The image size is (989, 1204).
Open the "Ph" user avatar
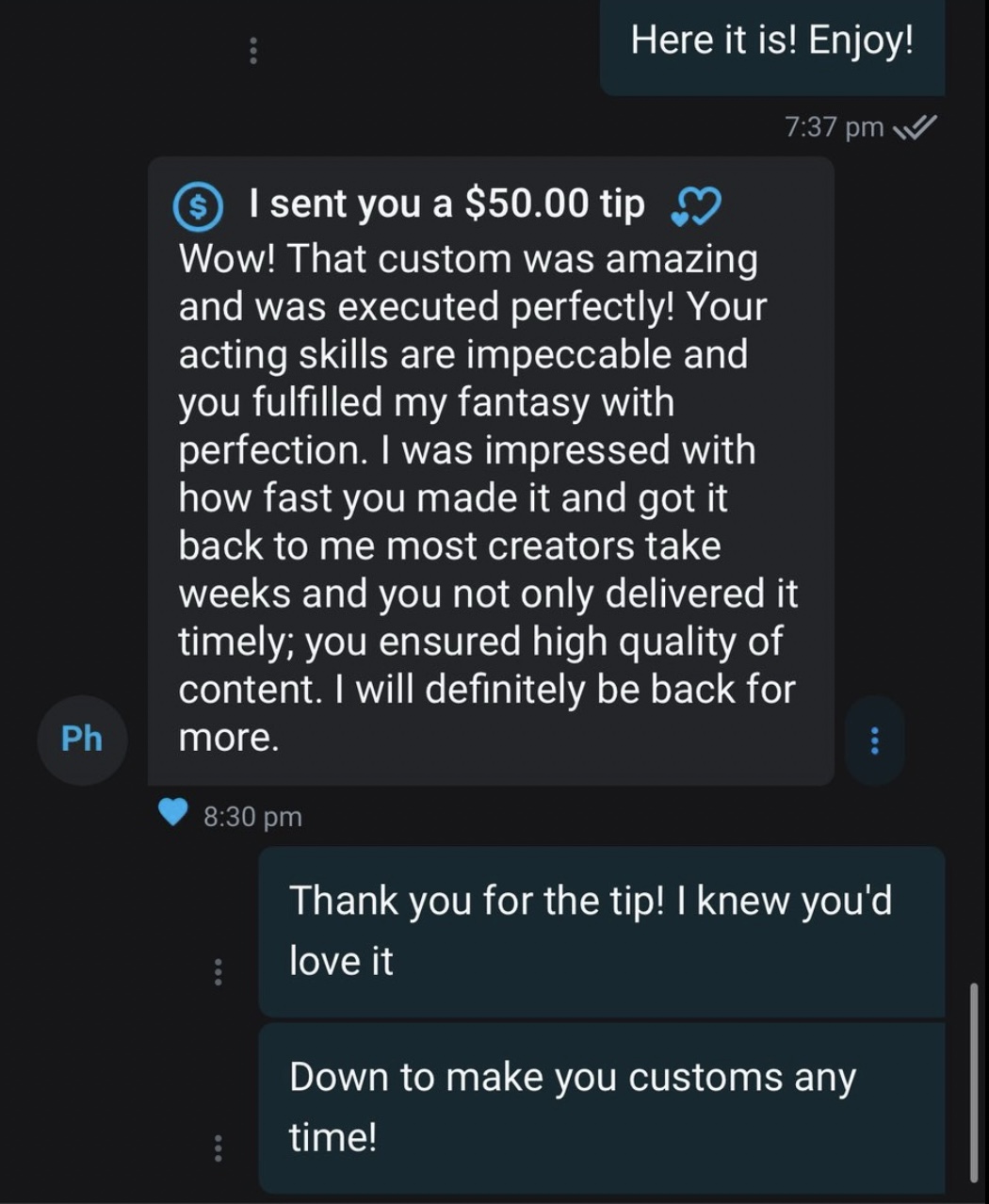tap(82, 738)
